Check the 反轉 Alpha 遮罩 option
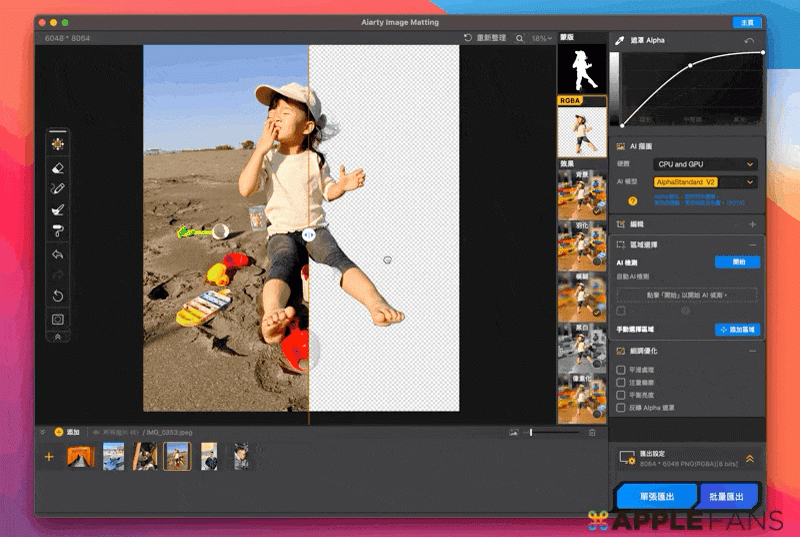Viewport: 800px width, 537px height. click(621, 408)
